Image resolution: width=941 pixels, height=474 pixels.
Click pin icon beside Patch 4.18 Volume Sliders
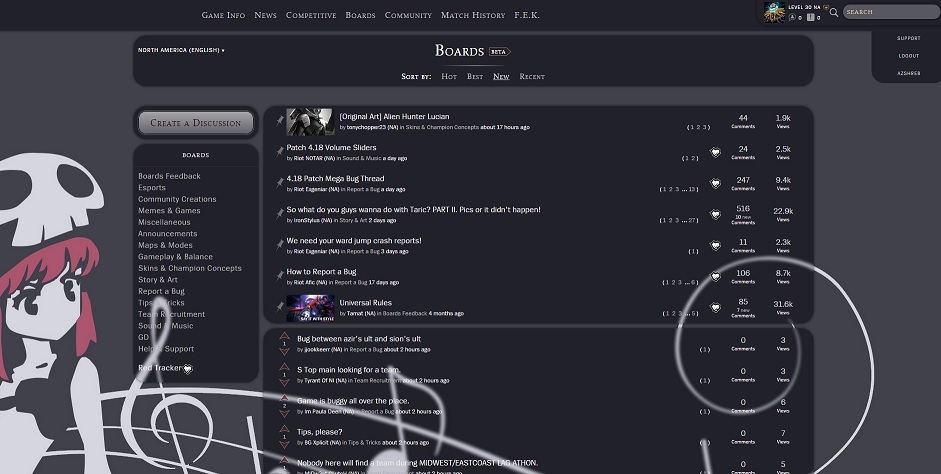(280, 152)
